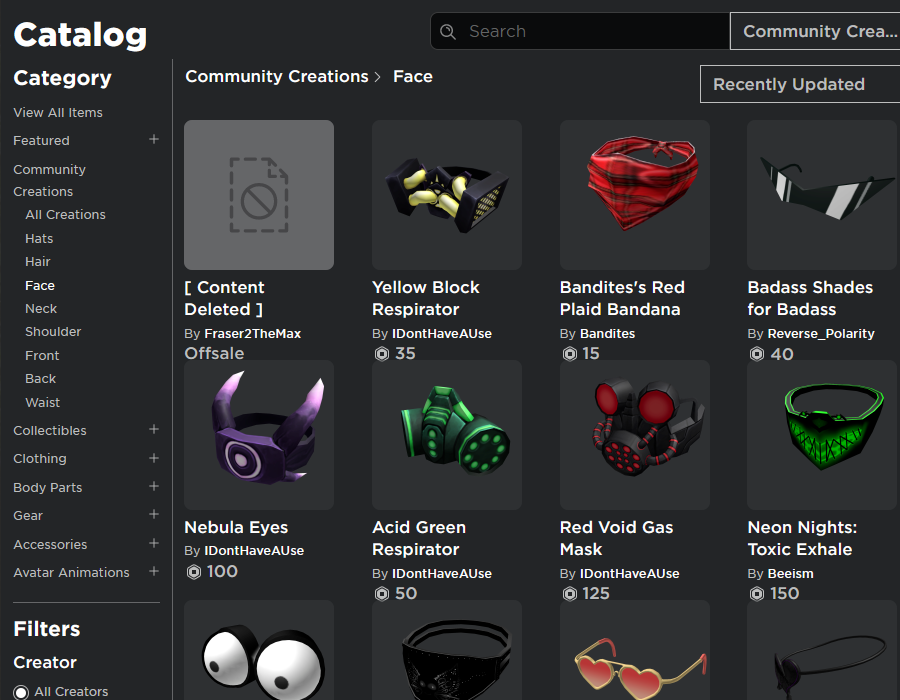This screenshot has width=900, height=700.
Task: Click the Nebula Eyes thumbnail
Action: (259, 435)
